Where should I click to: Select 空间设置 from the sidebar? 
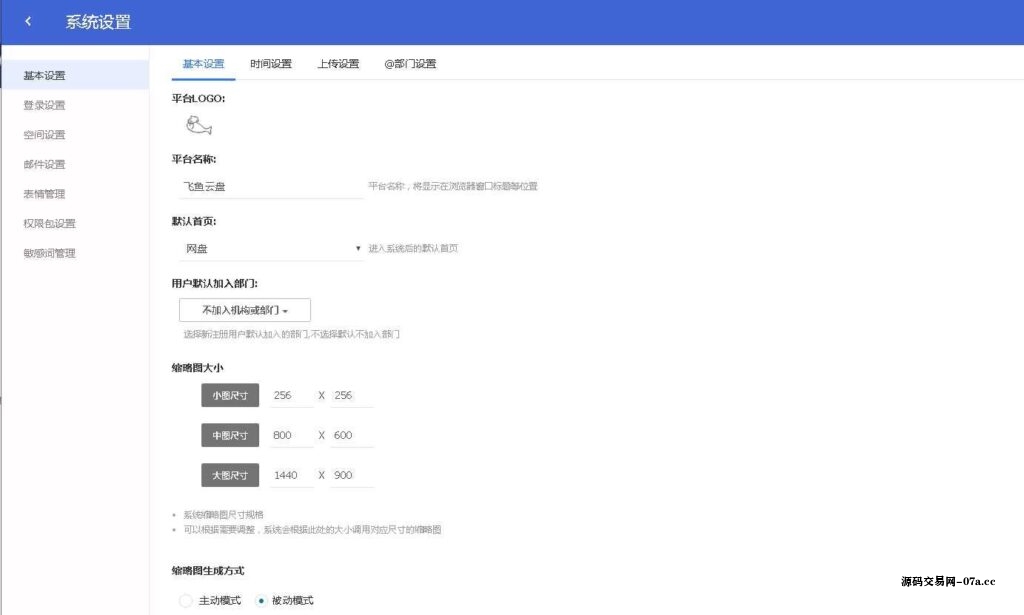pos(43,134)
